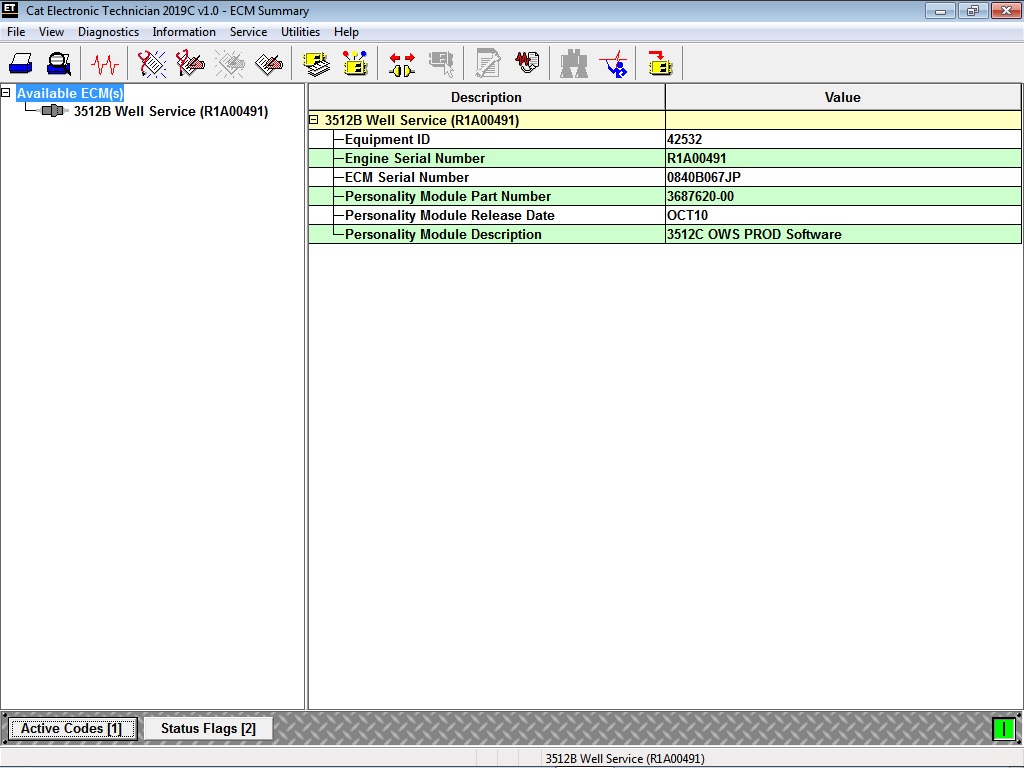Image resolution: width=1024 pixels, height=768 pixels.
Task: Click the Description column header
Action: pos(487,97)
